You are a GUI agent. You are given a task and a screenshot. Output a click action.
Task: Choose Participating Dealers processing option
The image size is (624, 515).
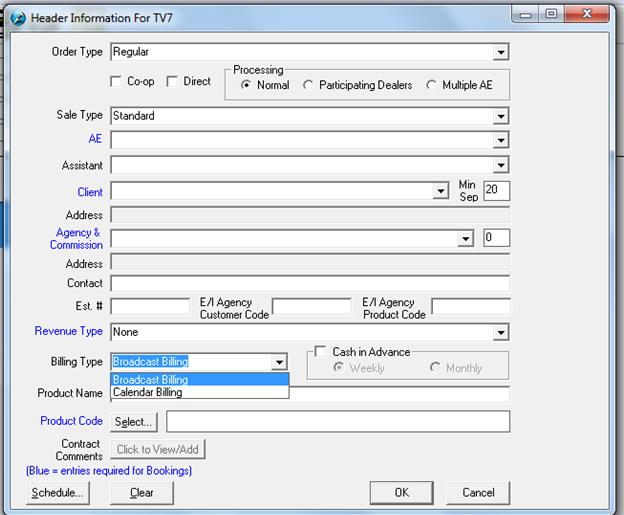[308, 86]
